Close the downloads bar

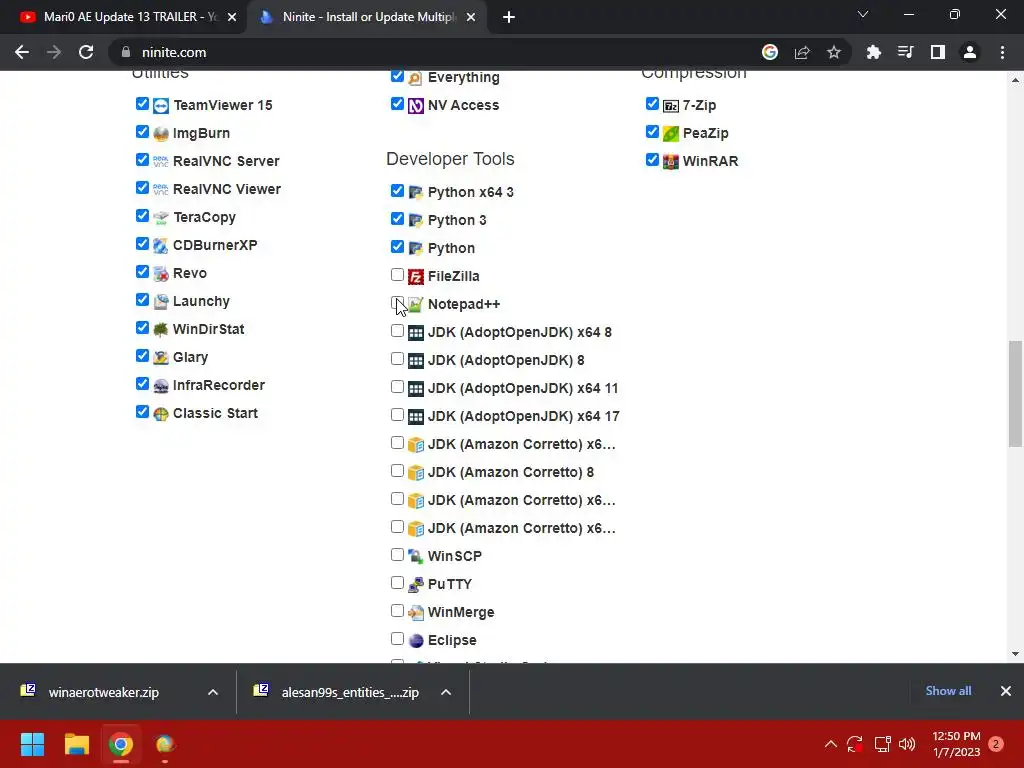pos(1006,691)
